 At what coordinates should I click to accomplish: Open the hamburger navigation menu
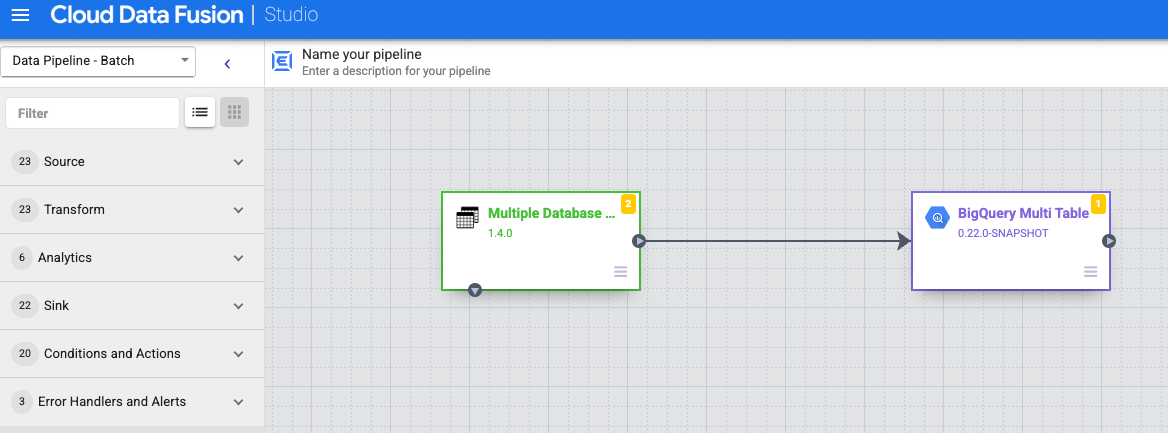coord(20,16)
